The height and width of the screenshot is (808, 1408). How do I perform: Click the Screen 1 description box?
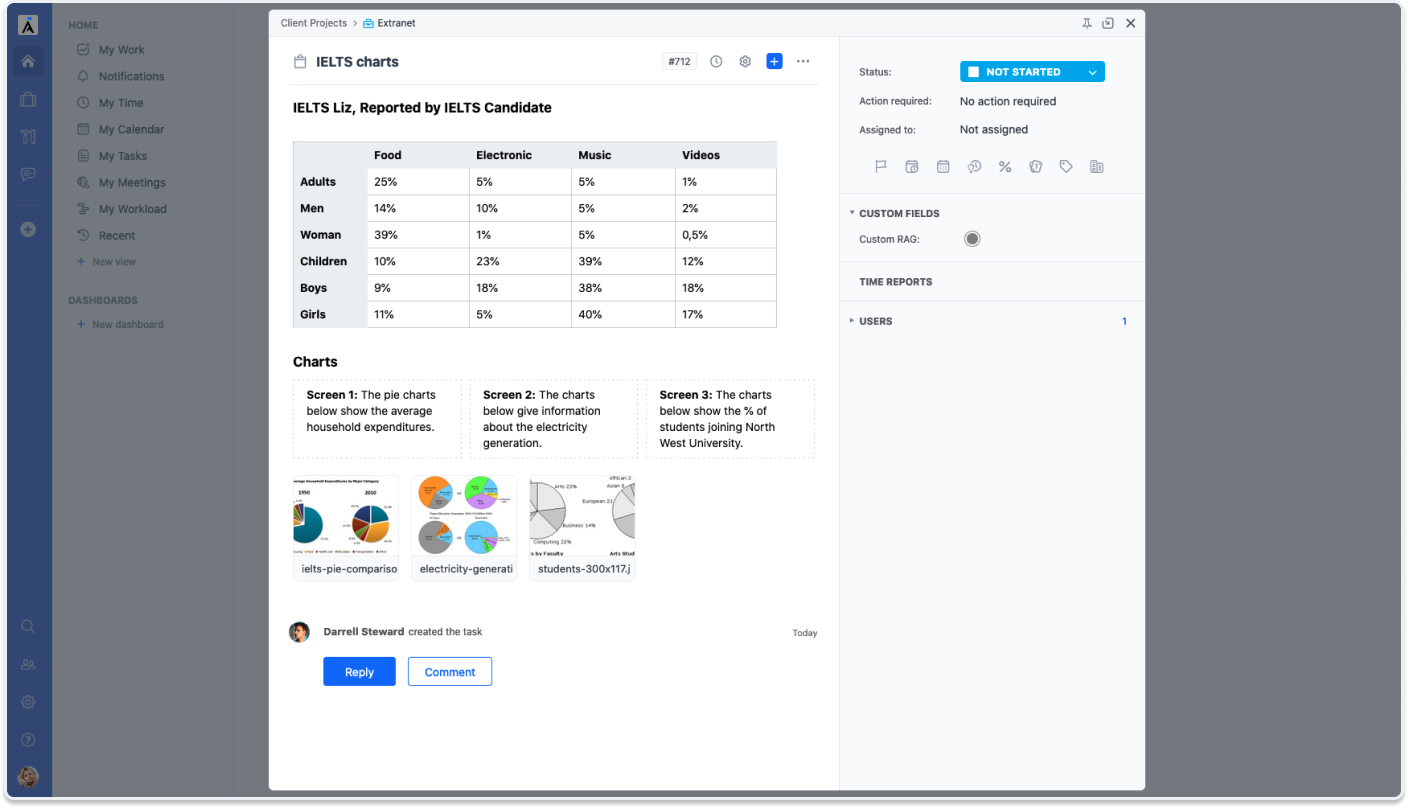coord(377,418)
